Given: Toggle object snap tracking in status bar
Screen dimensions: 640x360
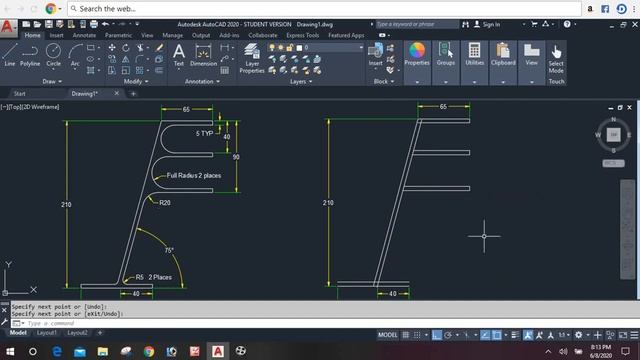Looking at the screenshot, I should point(485,335).
